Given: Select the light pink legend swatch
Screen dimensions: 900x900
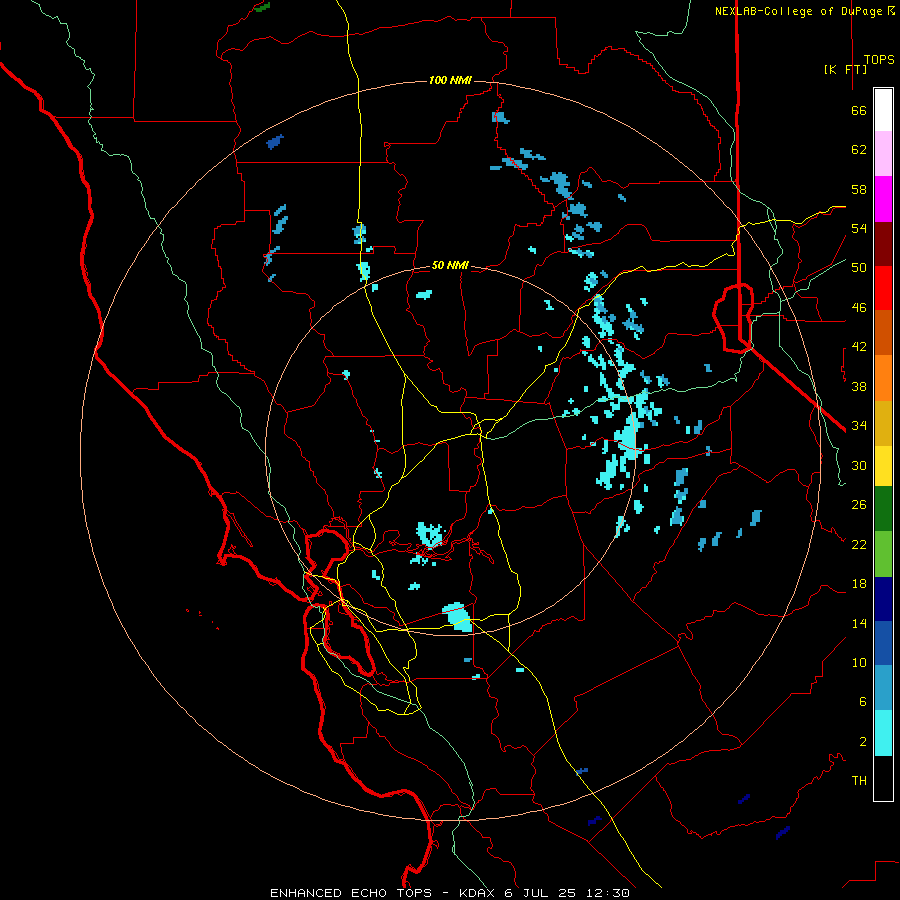Looking at the screenshot, I should [x=883, y=153].
